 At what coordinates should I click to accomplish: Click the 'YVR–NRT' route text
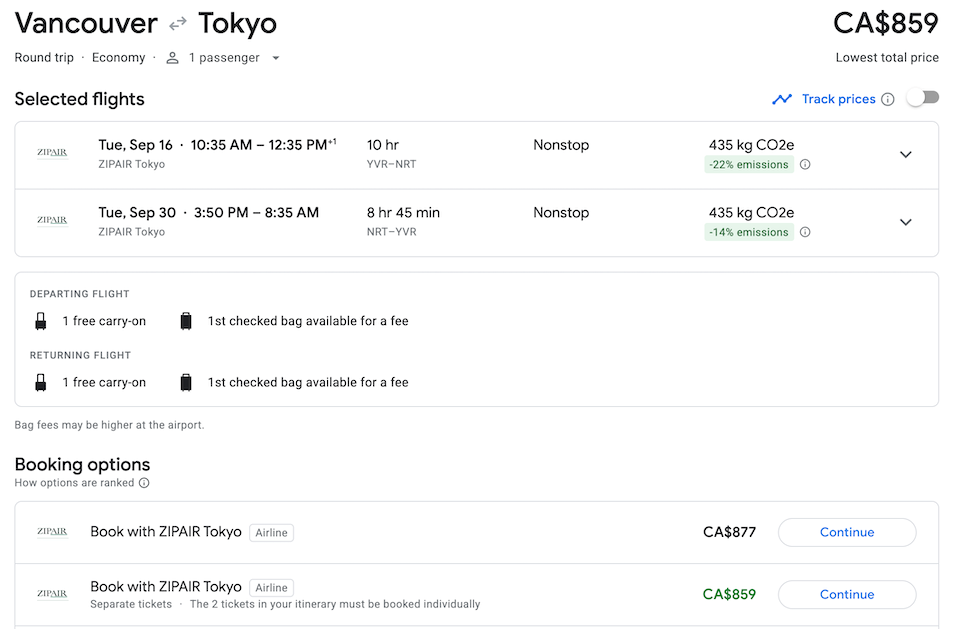[391, 164]
